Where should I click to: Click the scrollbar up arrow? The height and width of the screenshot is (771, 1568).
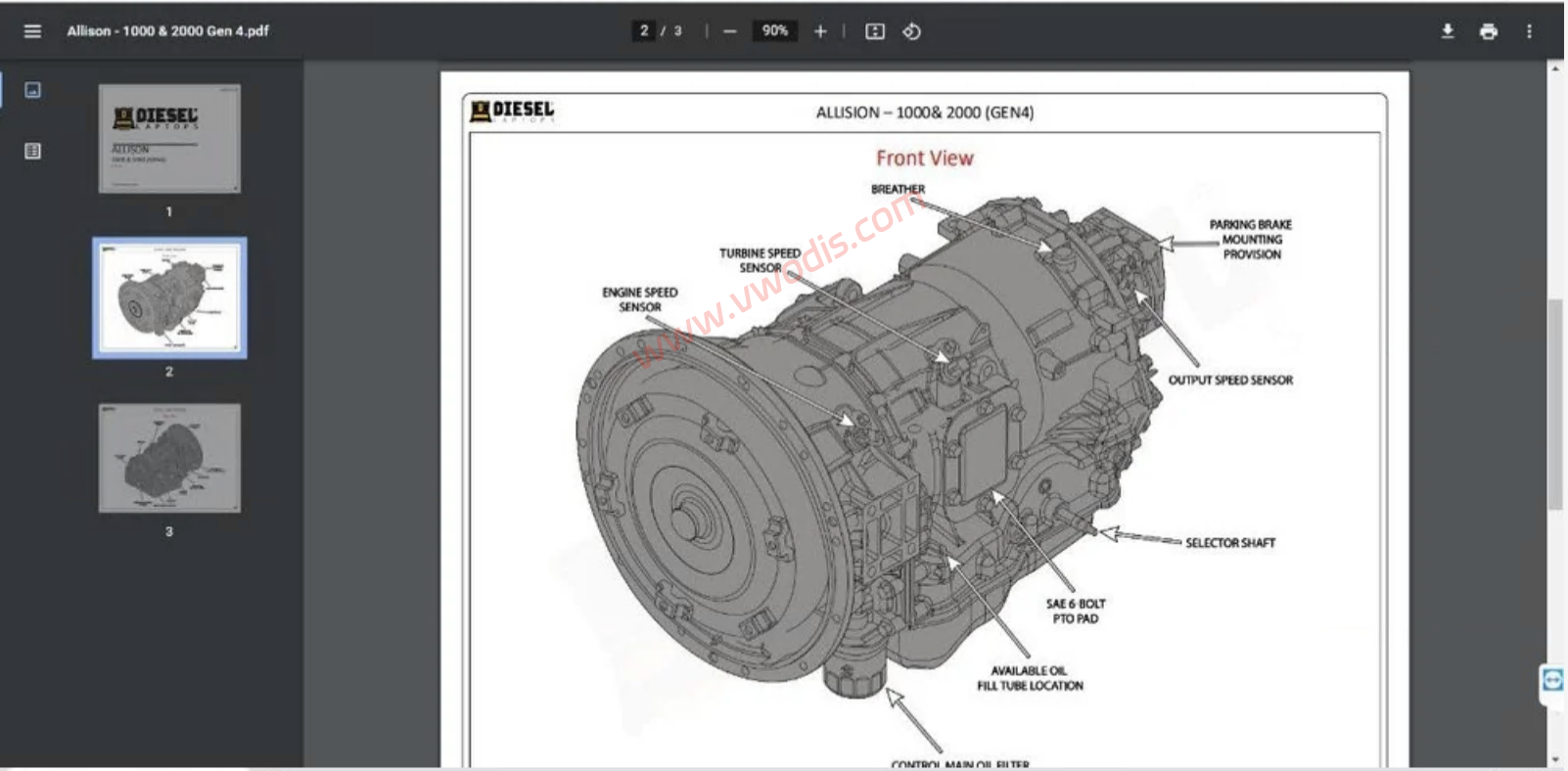(1555, 69)
